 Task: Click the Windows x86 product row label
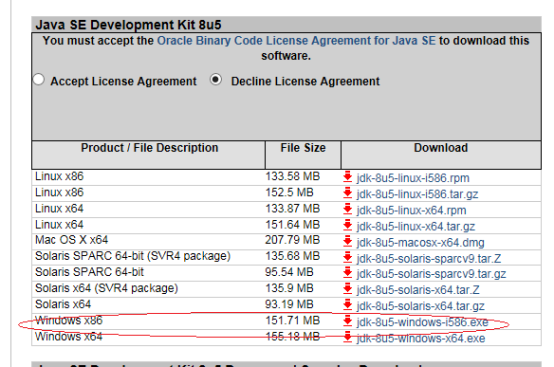[x=69, y=320]
